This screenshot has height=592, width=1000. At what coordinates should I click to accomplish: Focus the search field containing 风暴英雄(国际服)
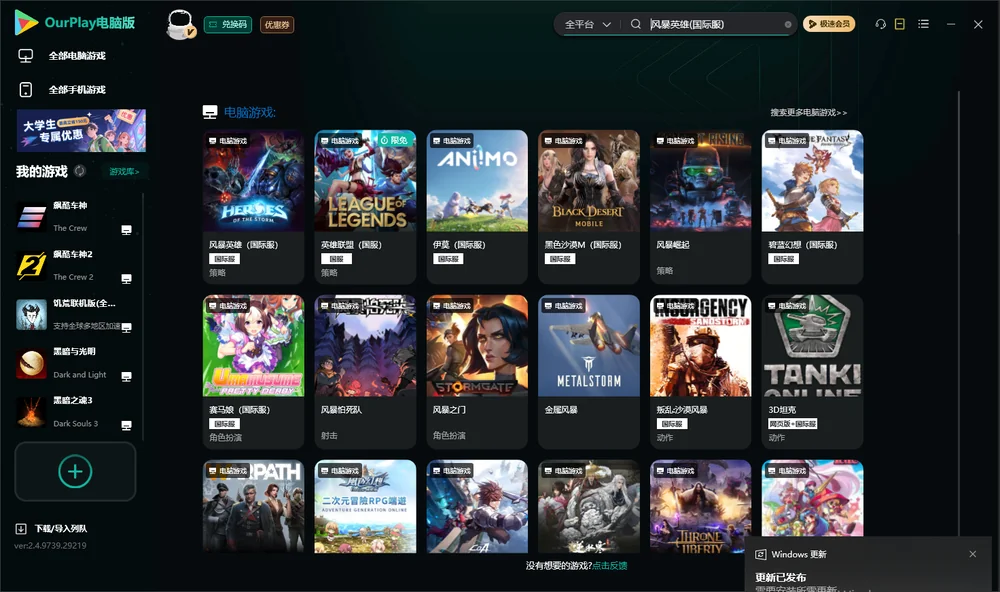pos(714,24)
